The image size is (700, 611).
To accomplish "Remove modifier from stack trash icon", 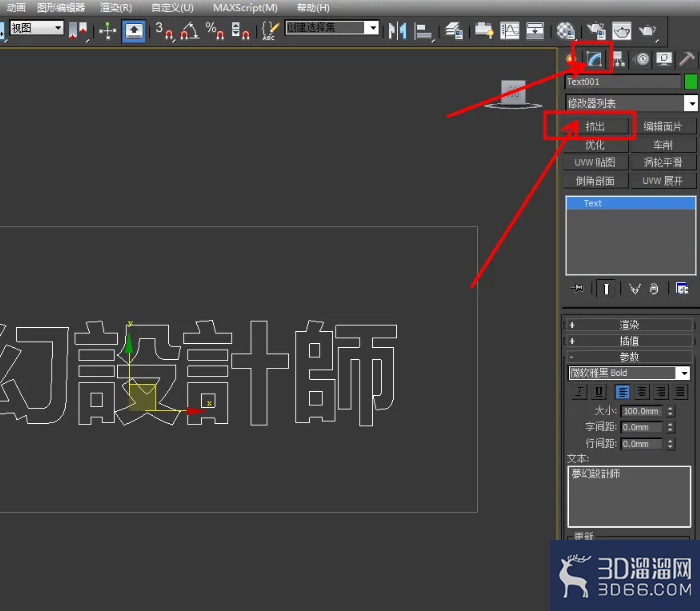I will click(654, 289).
